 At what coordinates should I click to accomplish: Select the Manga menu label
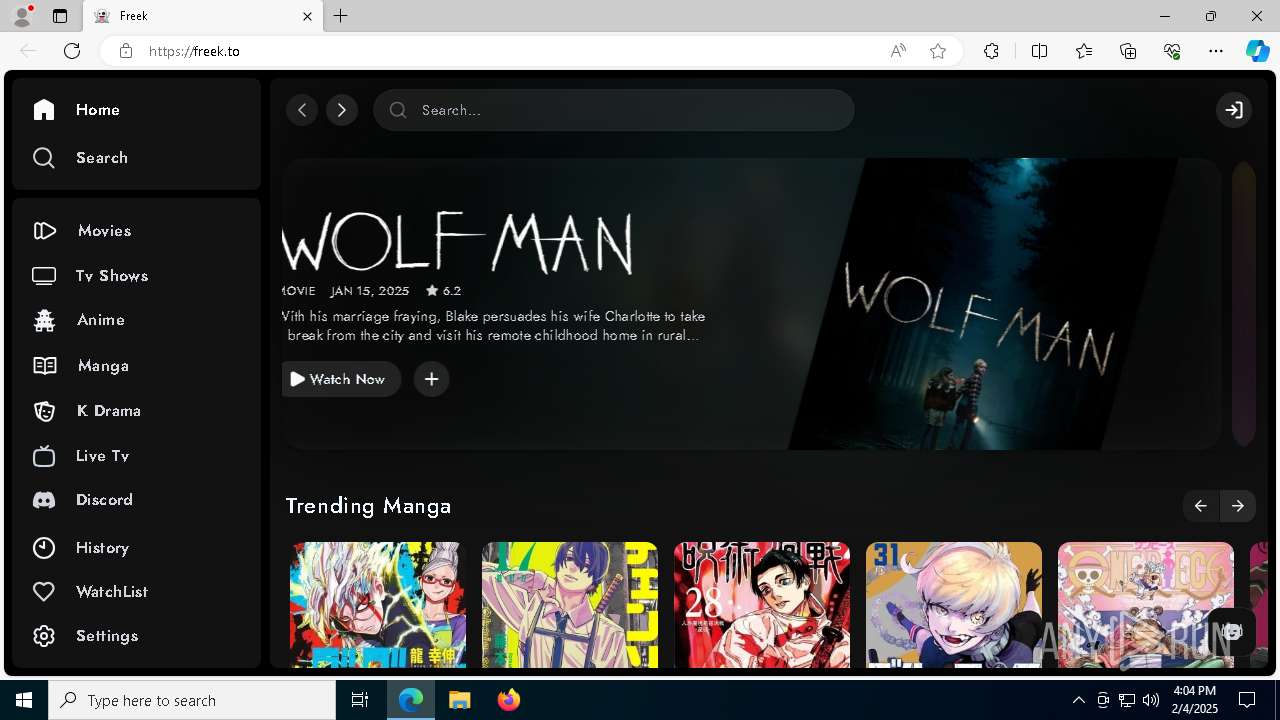tap(103, 366)
